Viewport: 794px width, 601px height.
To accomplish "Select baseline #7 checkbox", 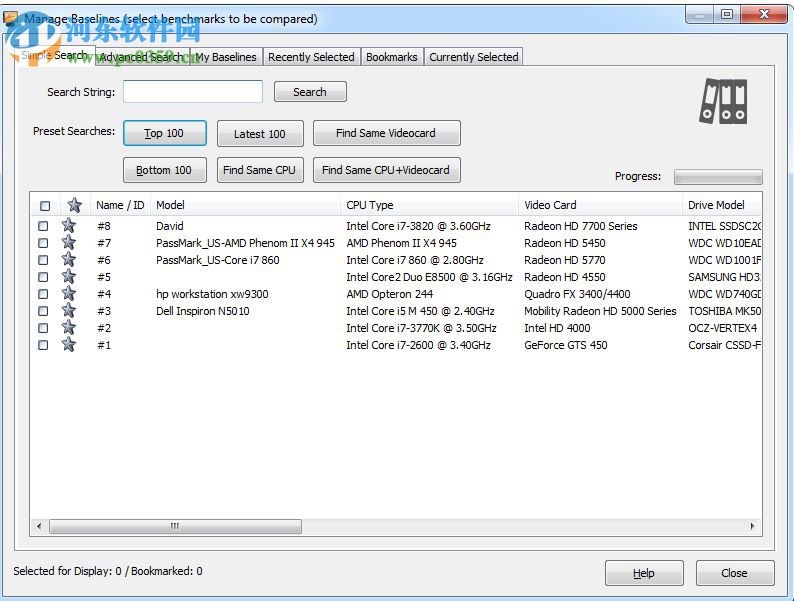I will click(x=44, y=243).
